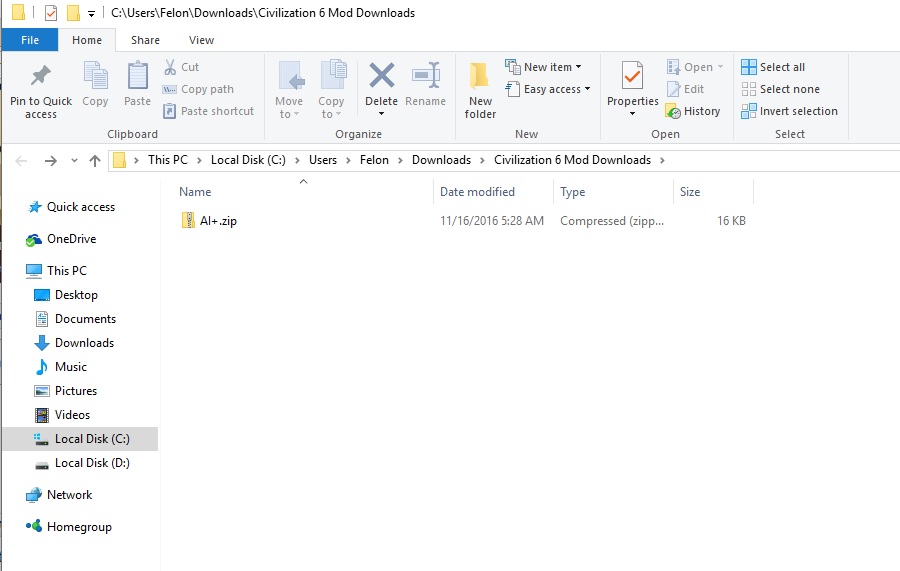The image size is (900, 571).
Task: Click Civilization 6 Mod Downloads breadcrumb
Action: tap(572, 160)
